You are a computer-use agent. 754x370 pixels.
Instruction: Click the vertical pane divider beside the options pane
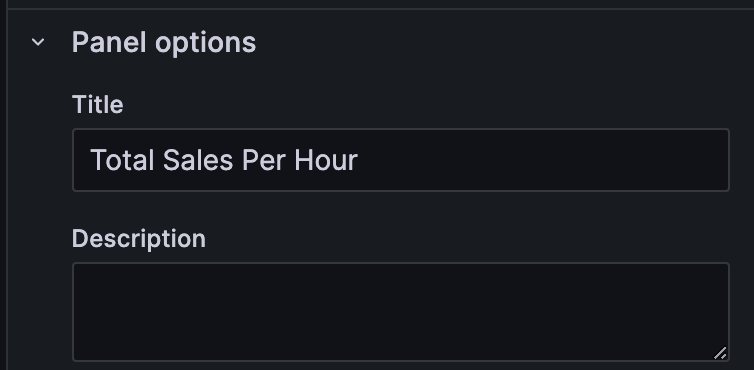click(x=7, y=185)
